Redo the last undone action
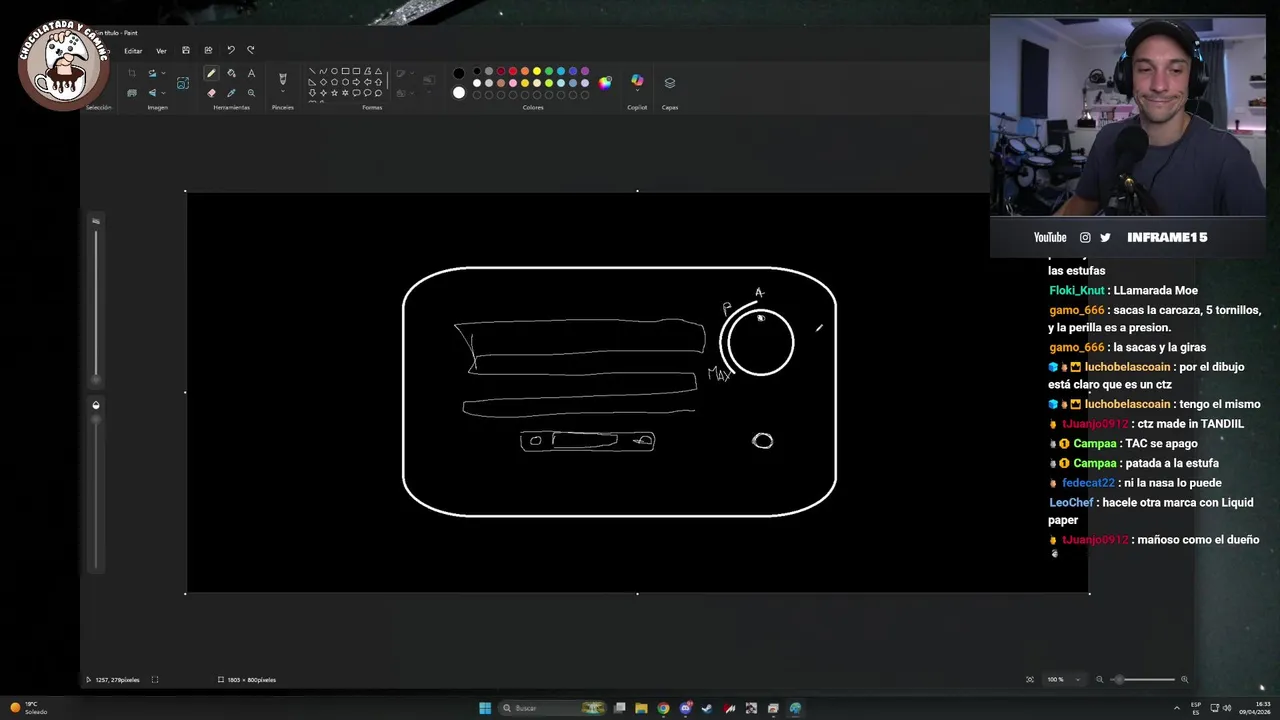This screenshot has height=720, width=1280. coord(250,50)
